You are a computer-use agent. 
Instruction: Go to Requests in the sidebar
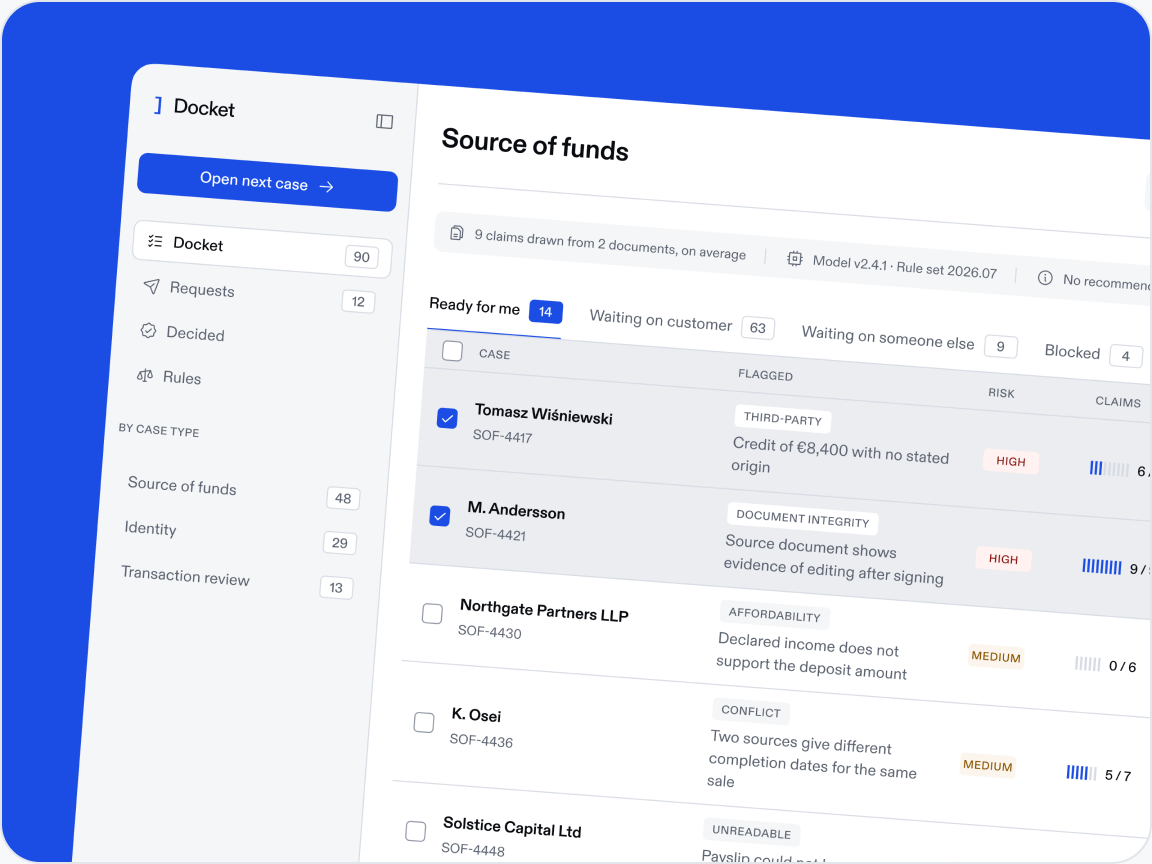259,295
